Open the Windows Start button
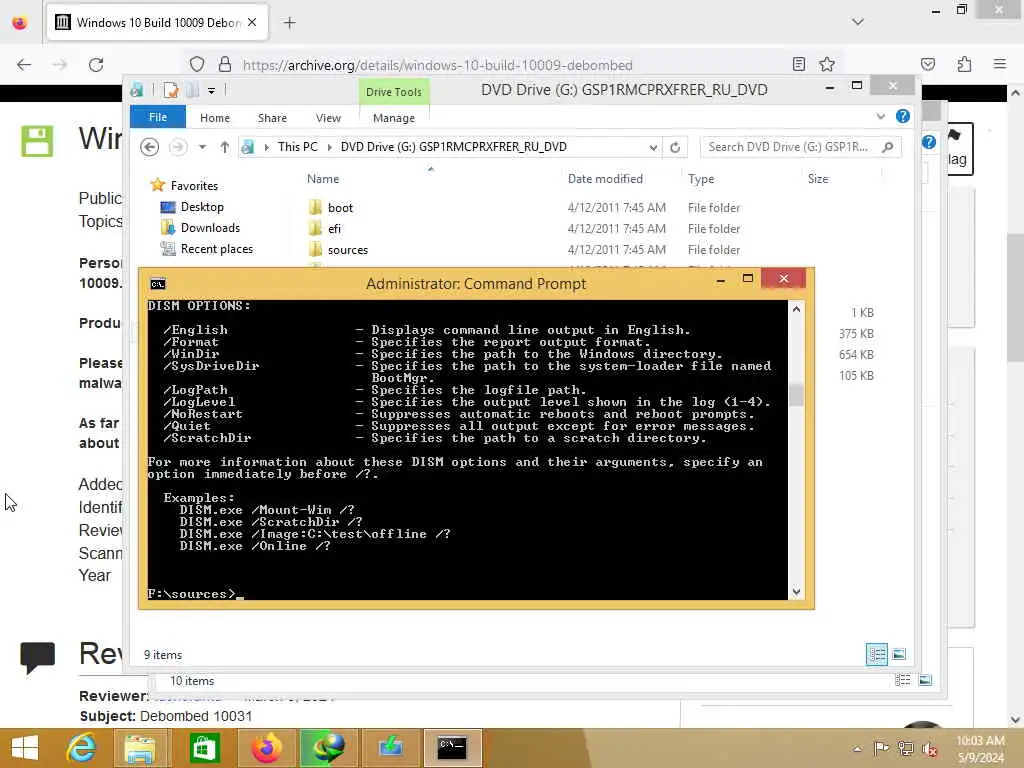 click(x=25, y=748)
